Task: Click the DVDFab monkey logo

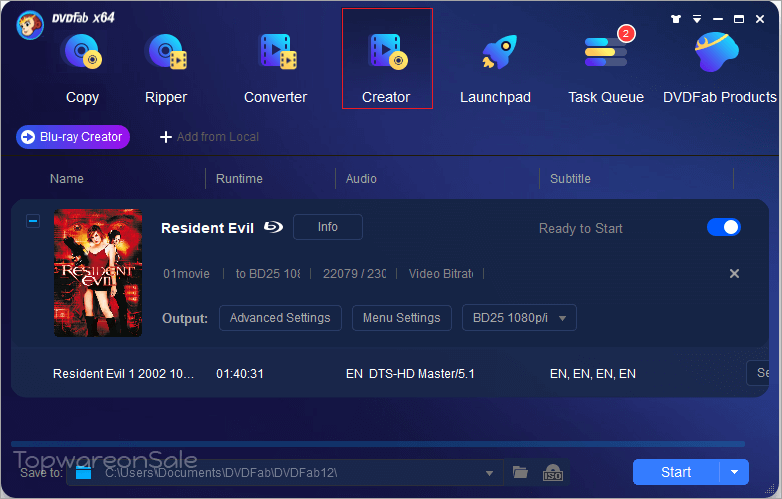Action: [x=30, y=25]
